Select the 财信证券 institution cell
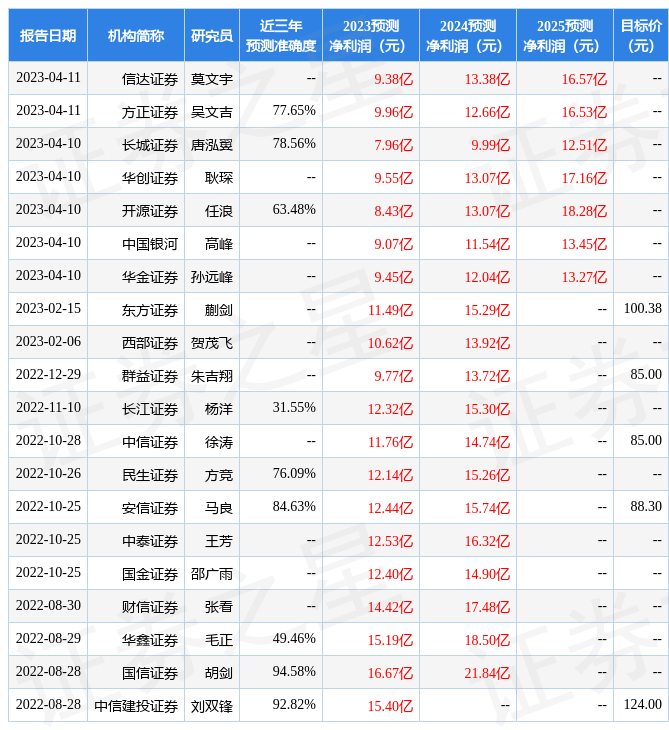The height and width of the screenshot is (730, 669). click(136, 607)
